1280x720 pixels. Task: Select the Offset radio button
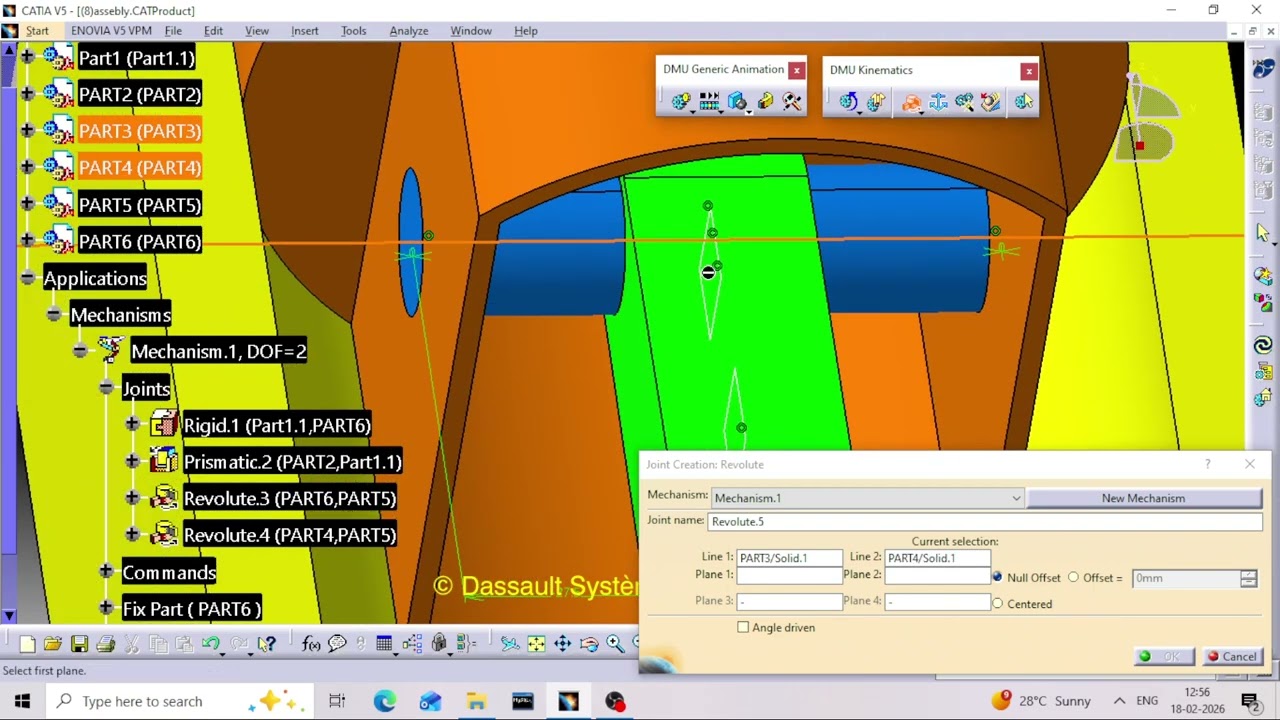1073,577
